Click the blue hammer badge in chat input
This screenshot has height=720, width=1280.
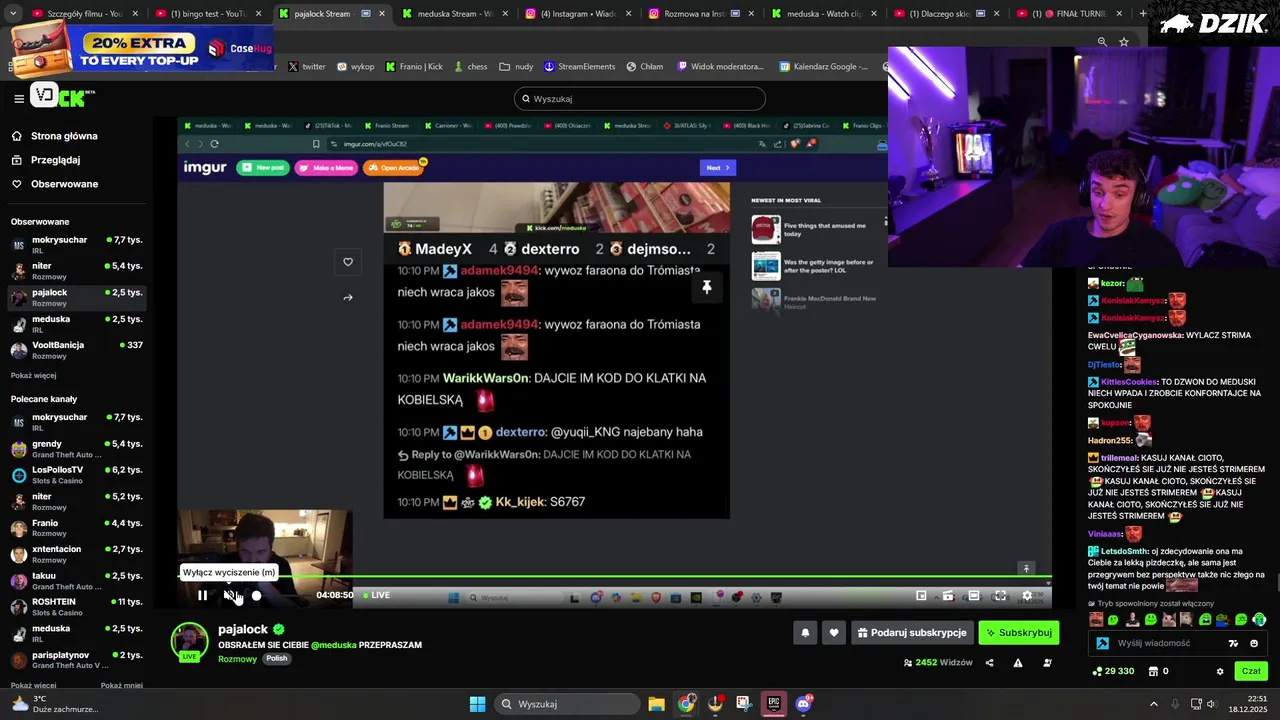(x=1103, y=644)
